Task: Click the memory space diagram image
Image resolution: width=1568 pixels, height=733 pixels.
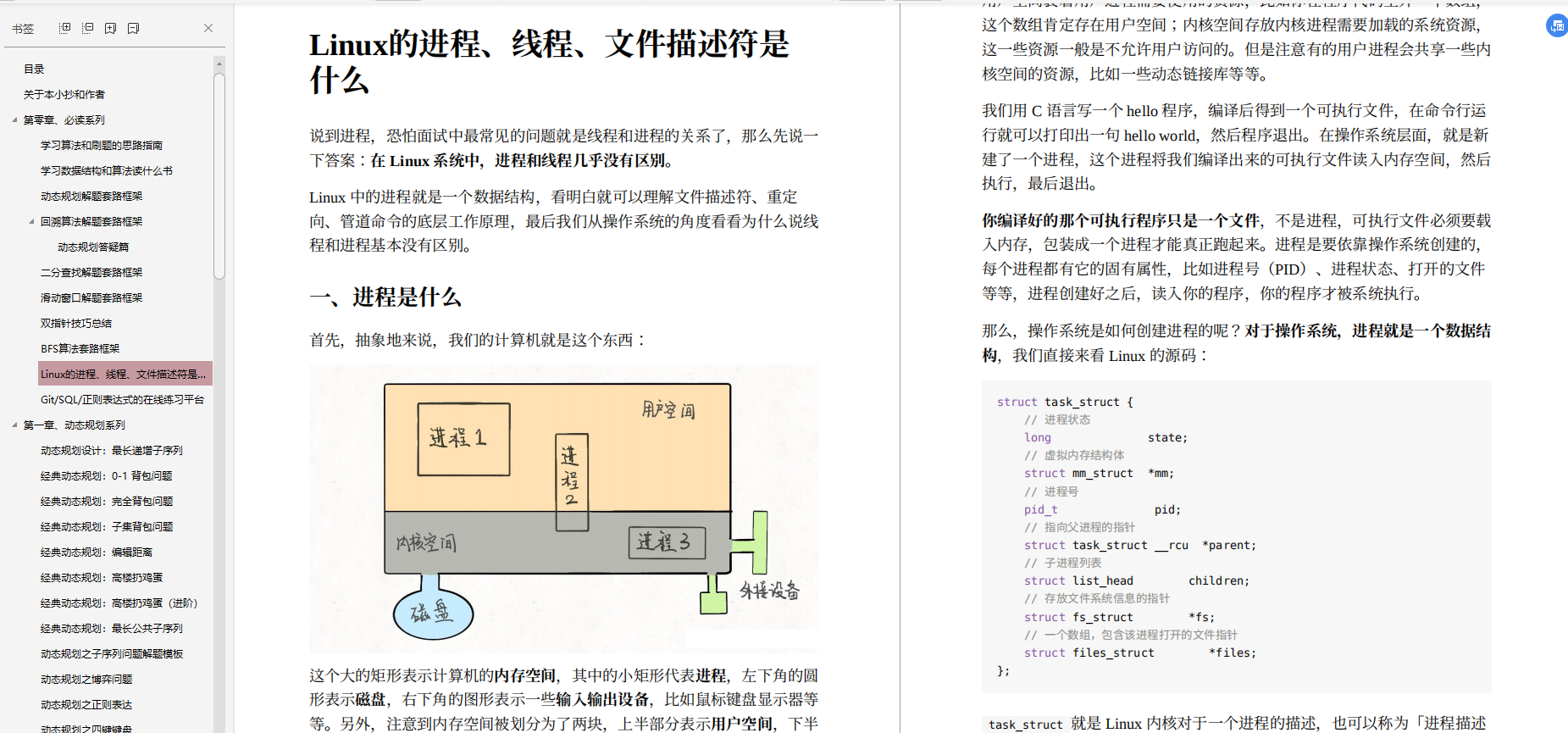Action: (563, 508)
